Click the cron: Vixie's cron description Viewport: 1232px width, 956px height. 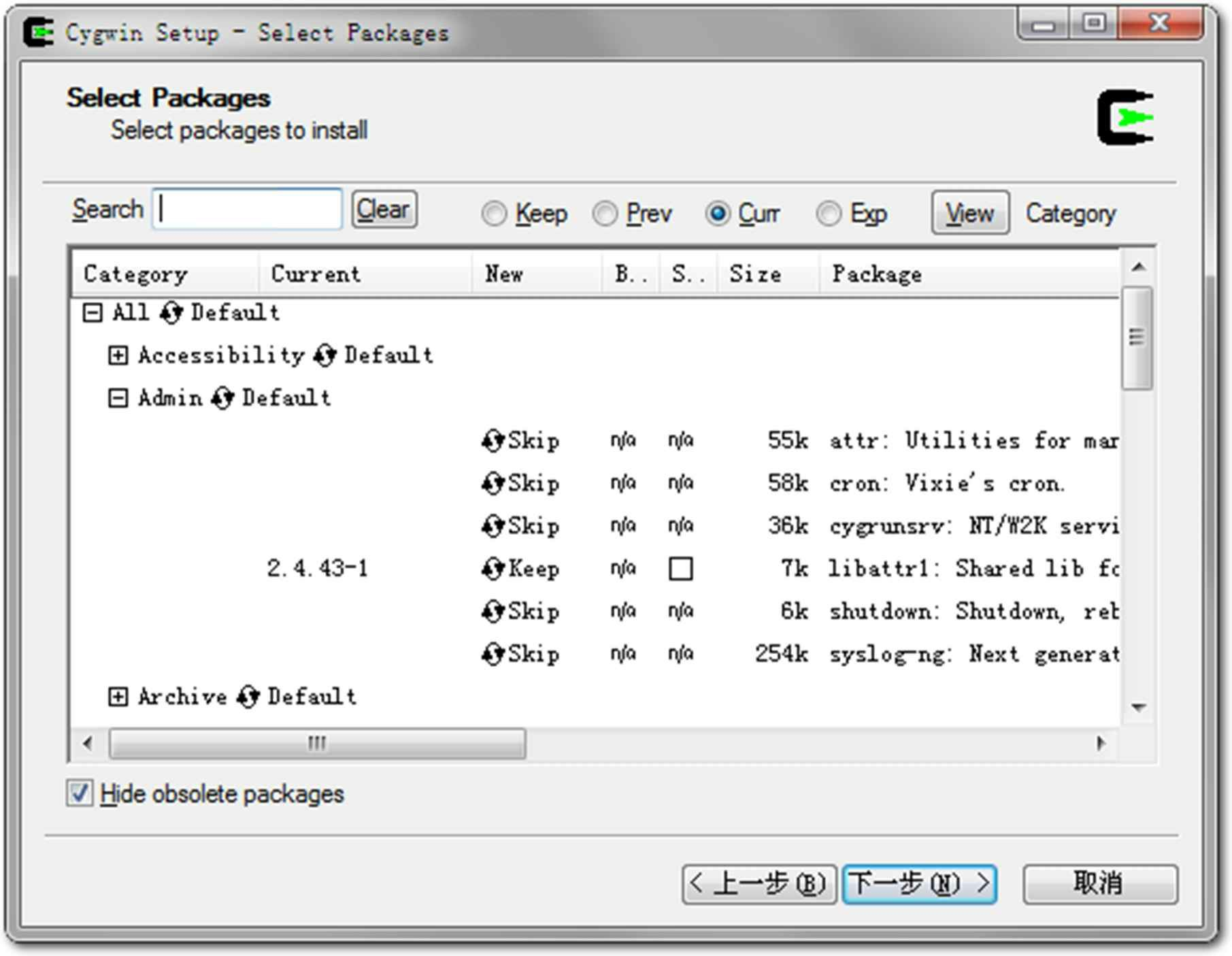tap(947, 484)
